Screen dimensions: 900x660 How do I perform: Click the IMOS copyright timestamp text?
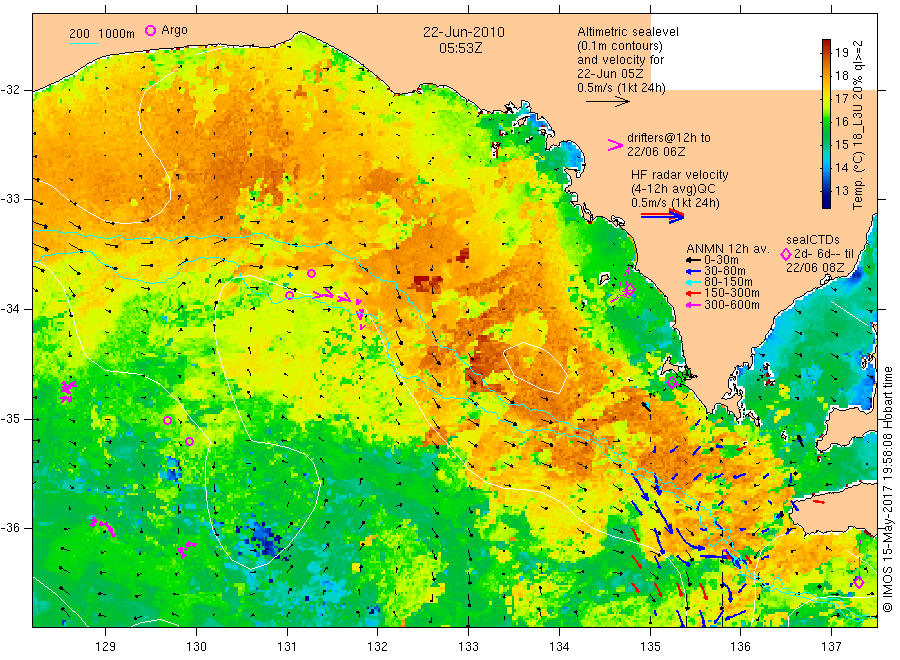(x=887, y=489)
